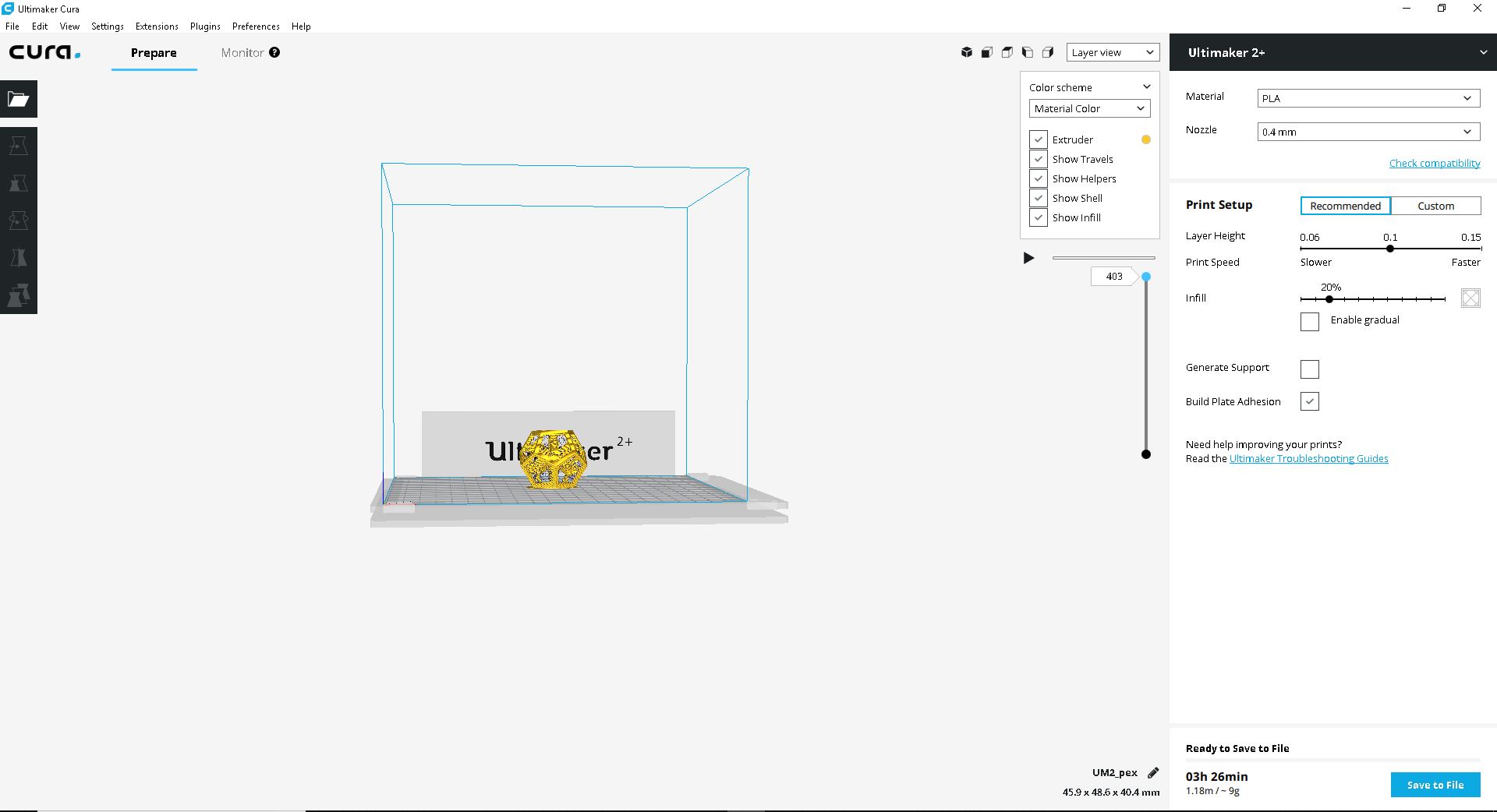This screenshot has width=1497, height=812.
Task: Open the Preferences menu
Action: coord(256,26)
